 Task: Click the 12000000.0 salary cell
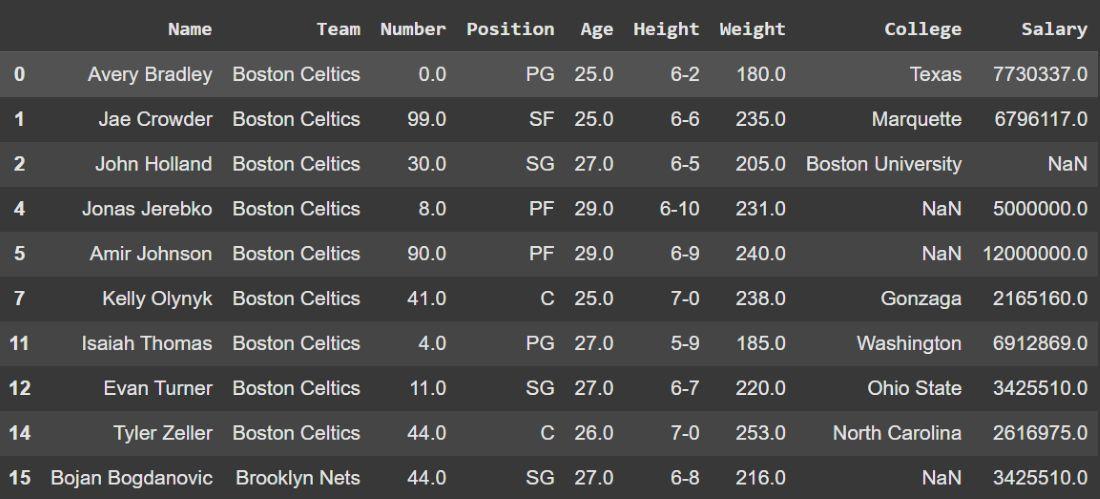click(x=1035, y=254)
